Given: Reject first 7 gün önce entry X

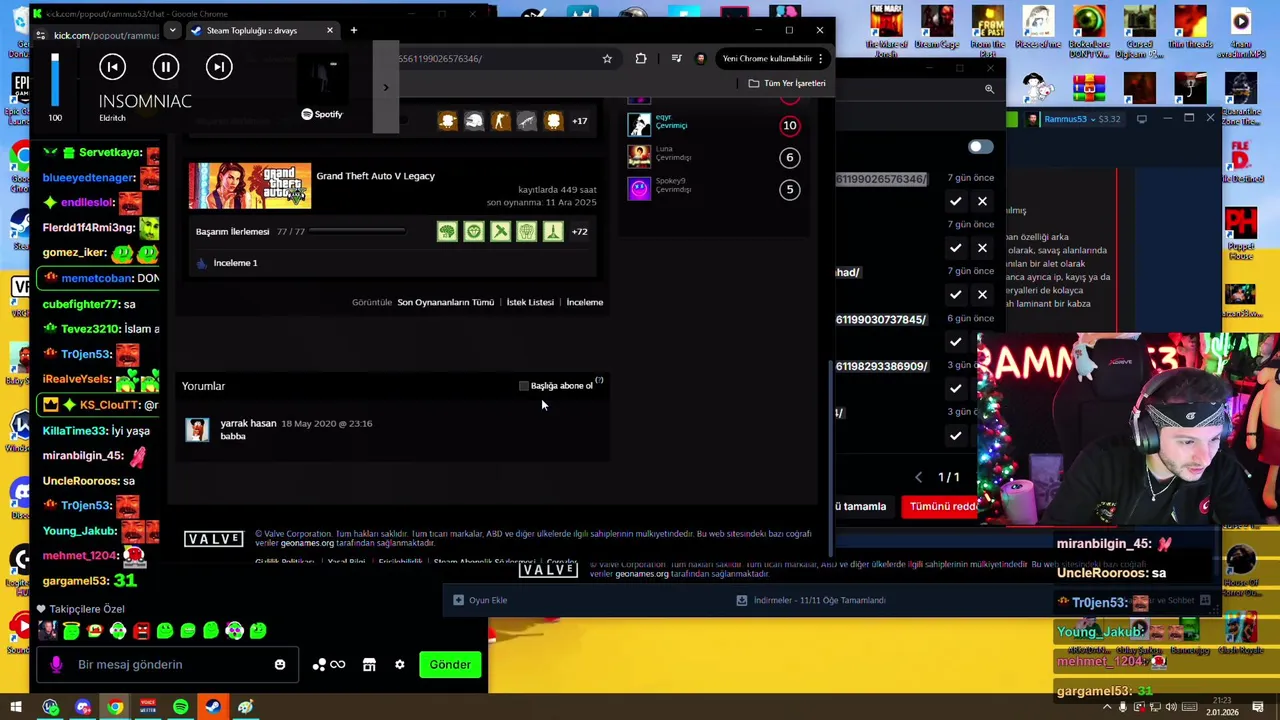Looking at the screenshot, I should [982, 202].
